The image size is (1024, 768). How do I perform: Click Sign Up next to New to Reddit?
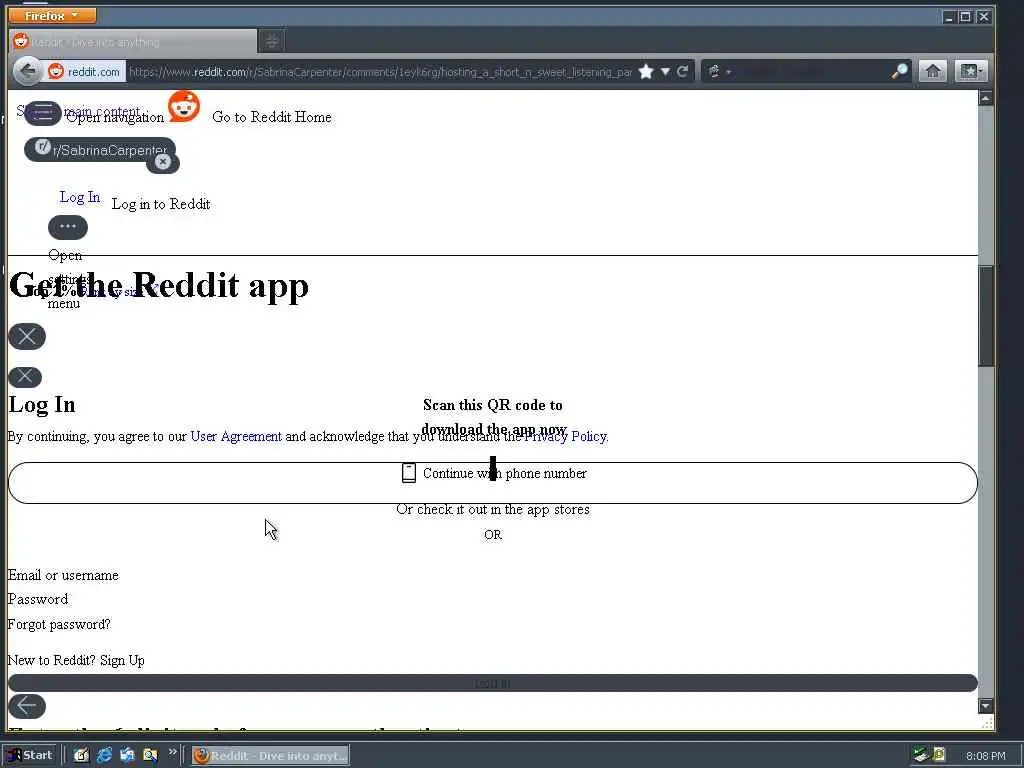[122, 660]
